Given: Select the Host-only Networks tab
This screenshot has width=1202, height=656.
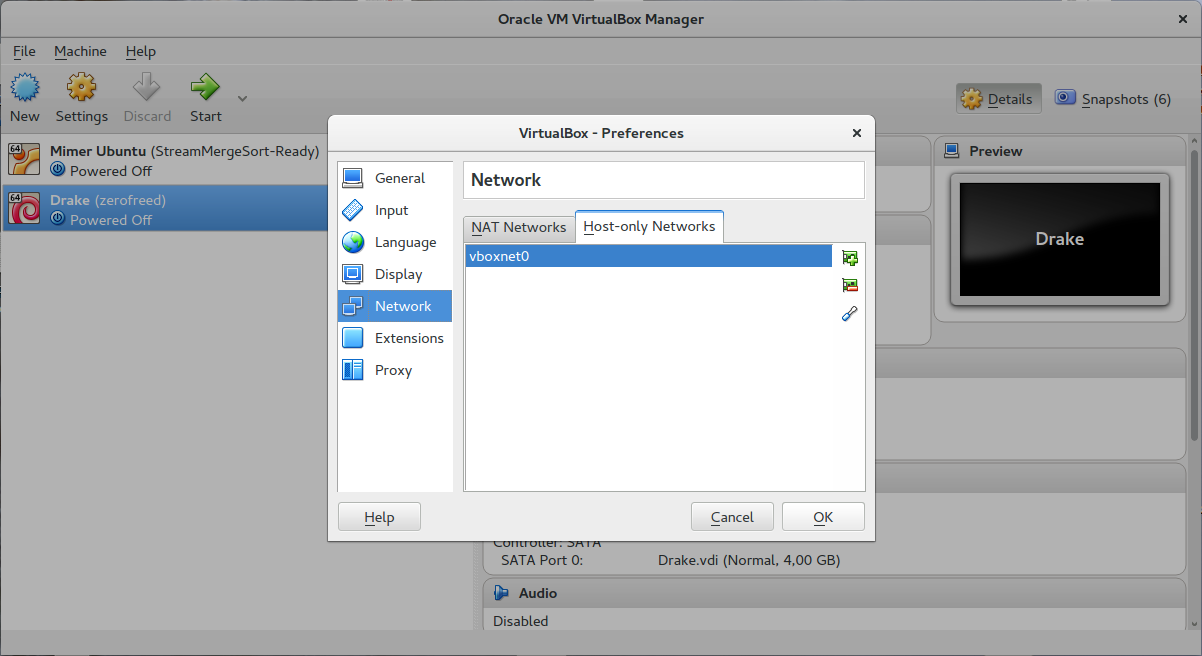Looking at the screenshot, I should click(649, 226).
